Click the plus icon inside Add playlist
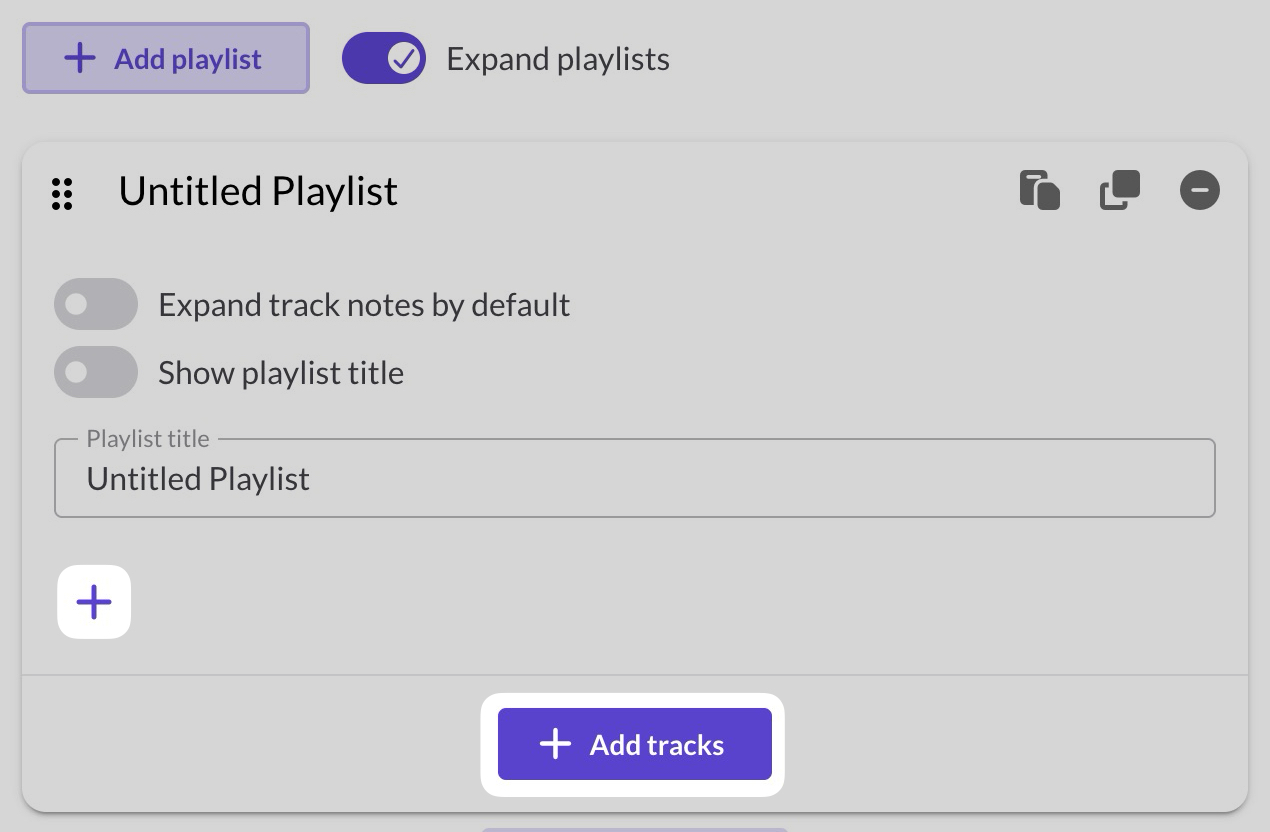 click(80, 59)
